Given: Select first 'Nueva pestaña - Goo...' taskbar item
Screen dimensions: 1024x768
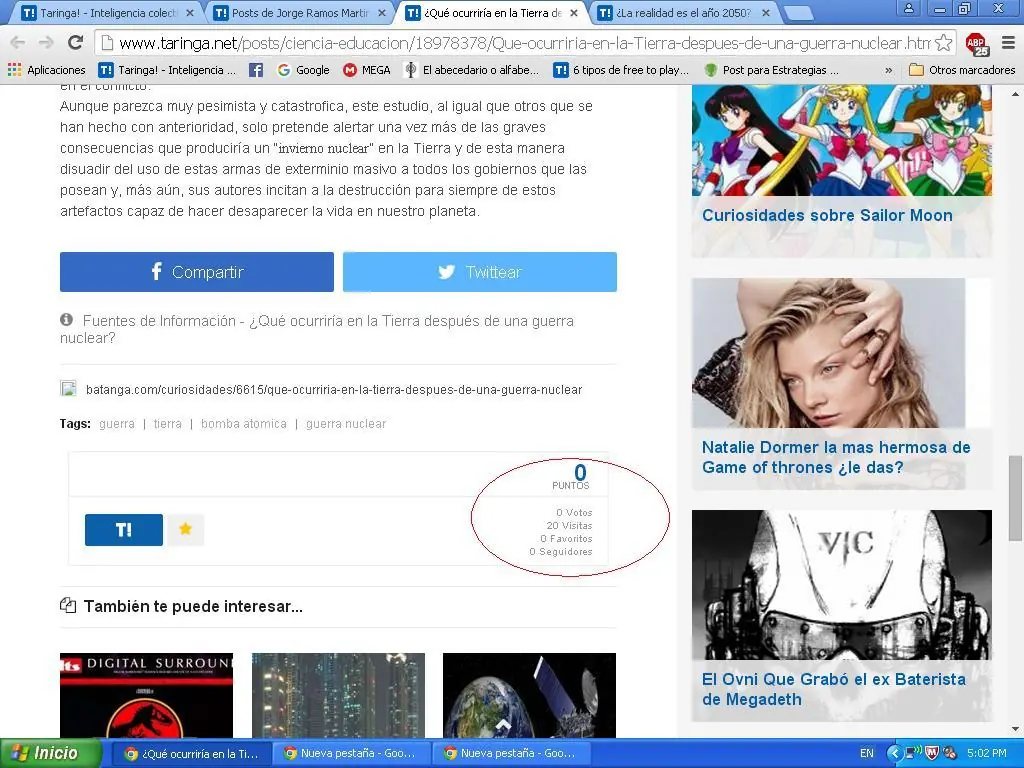Looking at the screenshot, I should (x=353, y=754).
